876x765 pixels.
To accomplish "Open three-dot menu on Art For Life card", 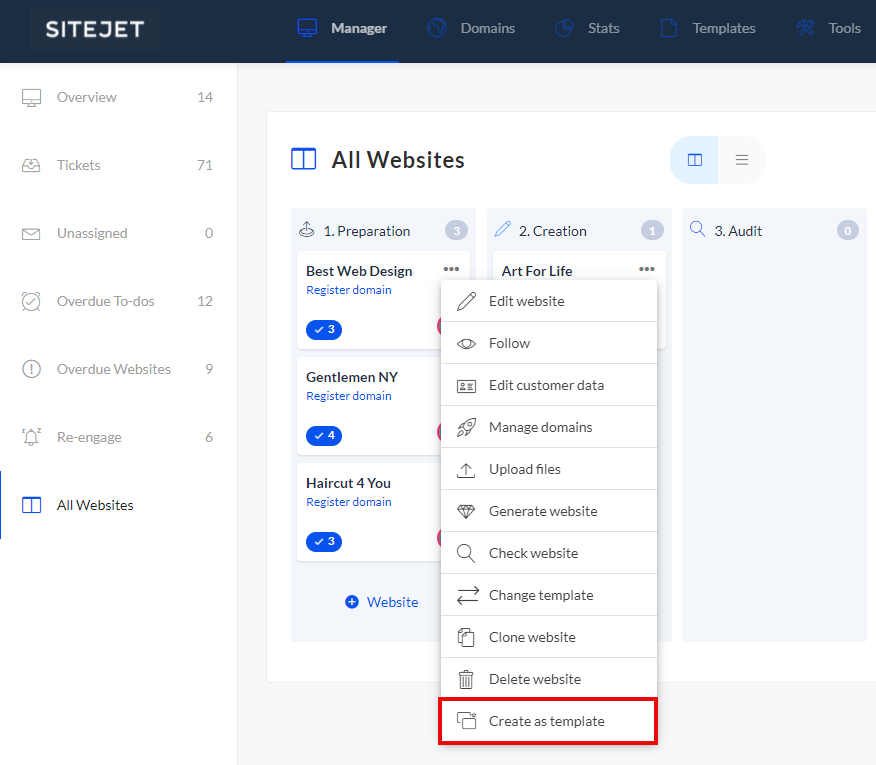I will tap(647, 269).
